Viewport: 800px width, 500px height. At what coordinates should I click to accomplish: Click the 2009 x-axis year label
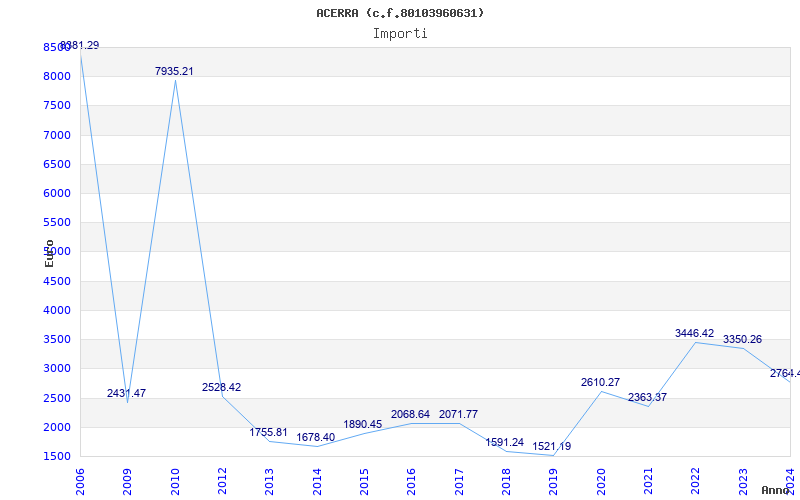(x=128, y=482)
